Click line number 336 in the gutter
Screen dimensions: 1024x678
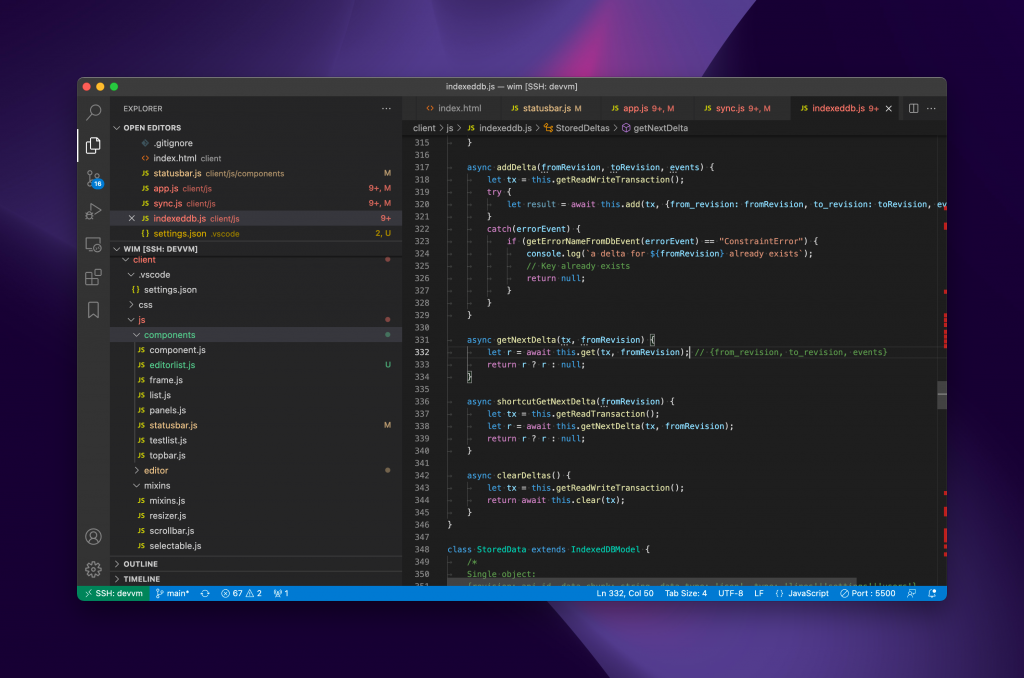pyautogui.click(x=422, y=402)
